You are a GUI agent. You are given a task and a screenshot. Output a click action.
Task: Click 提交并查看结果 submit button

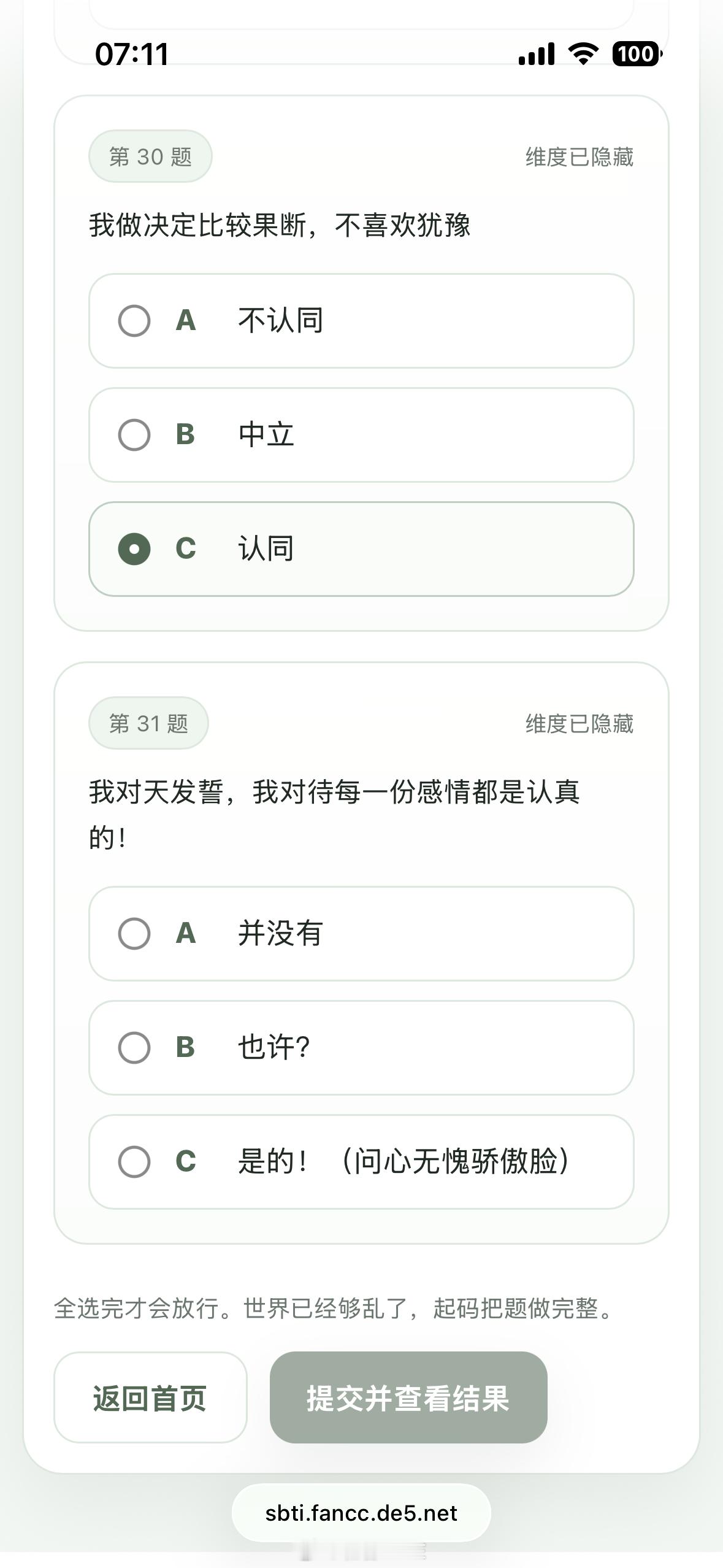pyautogui.click(x=408, y=1399)
